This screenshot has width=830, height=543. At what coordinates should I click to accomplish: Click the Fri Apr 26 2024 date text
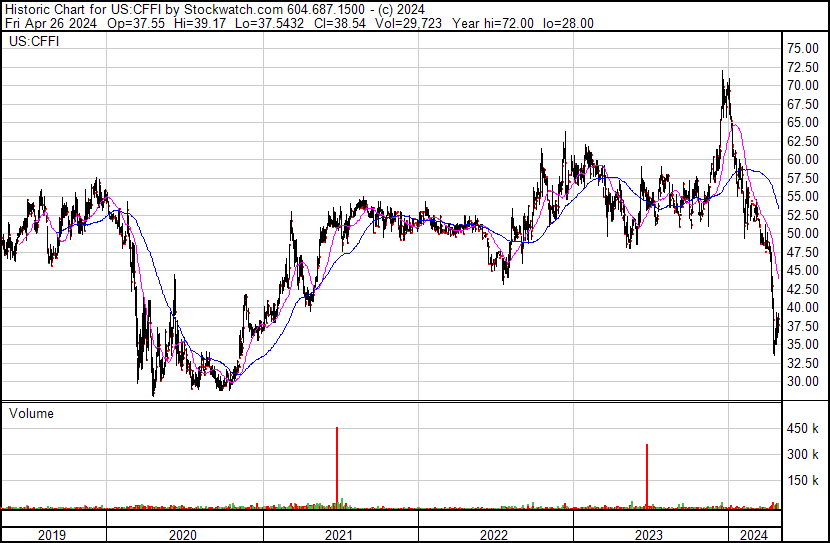51,23
